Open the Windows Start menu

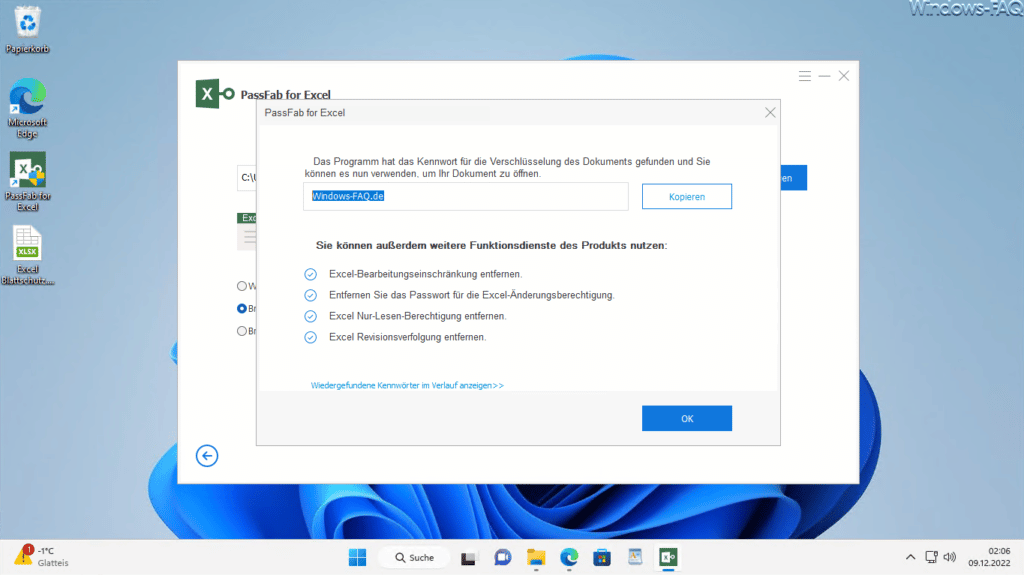click(357, 557)
